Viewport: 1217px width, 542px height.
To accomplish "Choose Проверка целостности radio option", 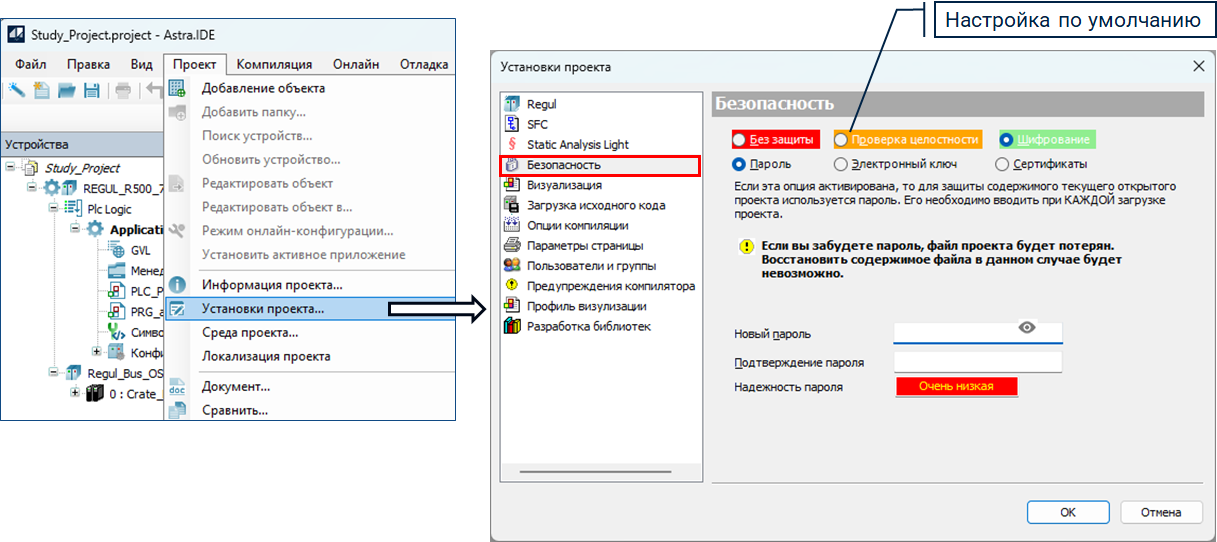I will [x=842, y=140].
